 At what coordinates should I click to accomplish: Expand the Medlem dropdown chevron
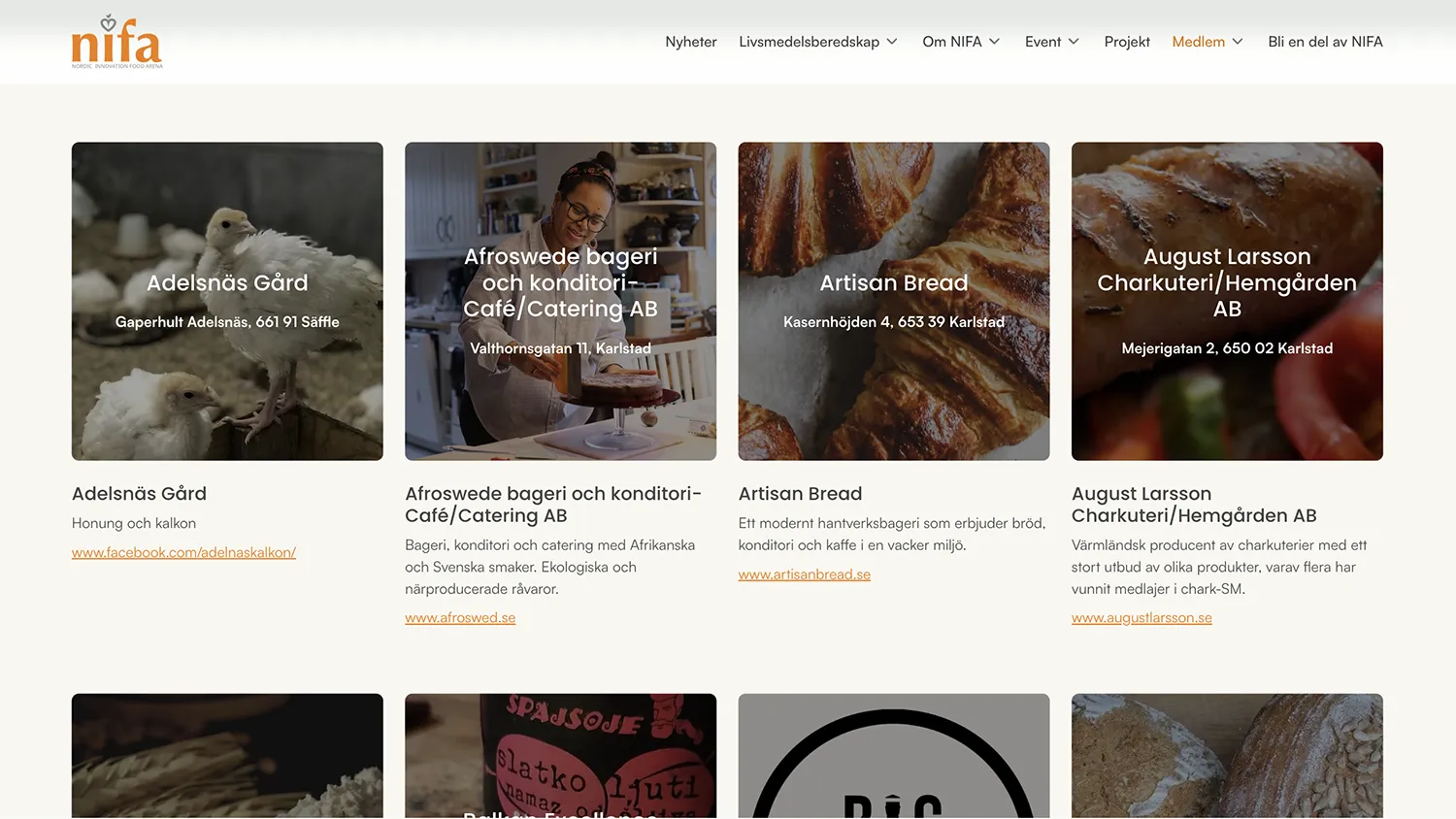pos(1238,42)
